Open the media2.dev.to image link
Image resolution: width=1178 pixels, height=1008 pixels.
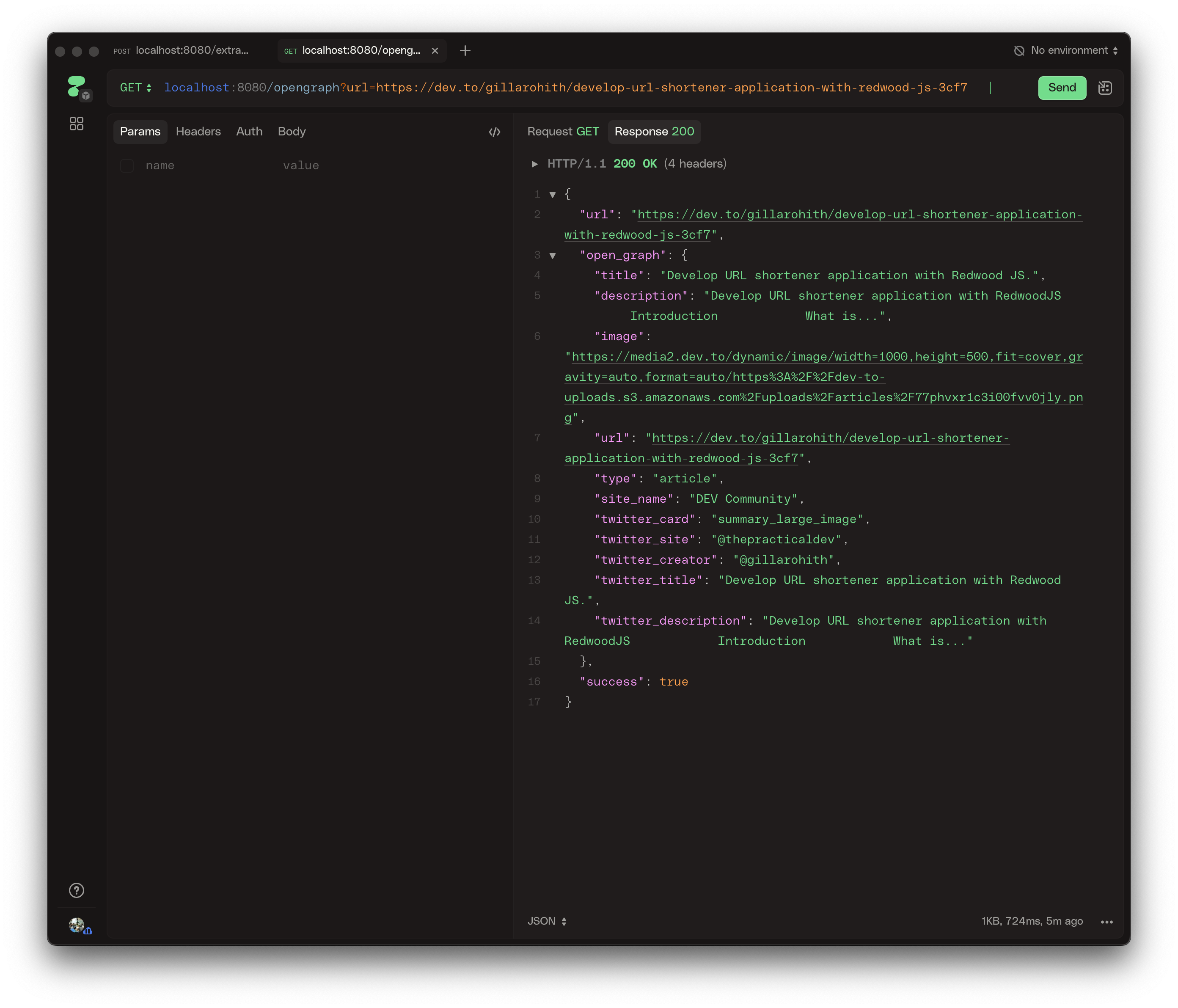click(x=823, y=387)
